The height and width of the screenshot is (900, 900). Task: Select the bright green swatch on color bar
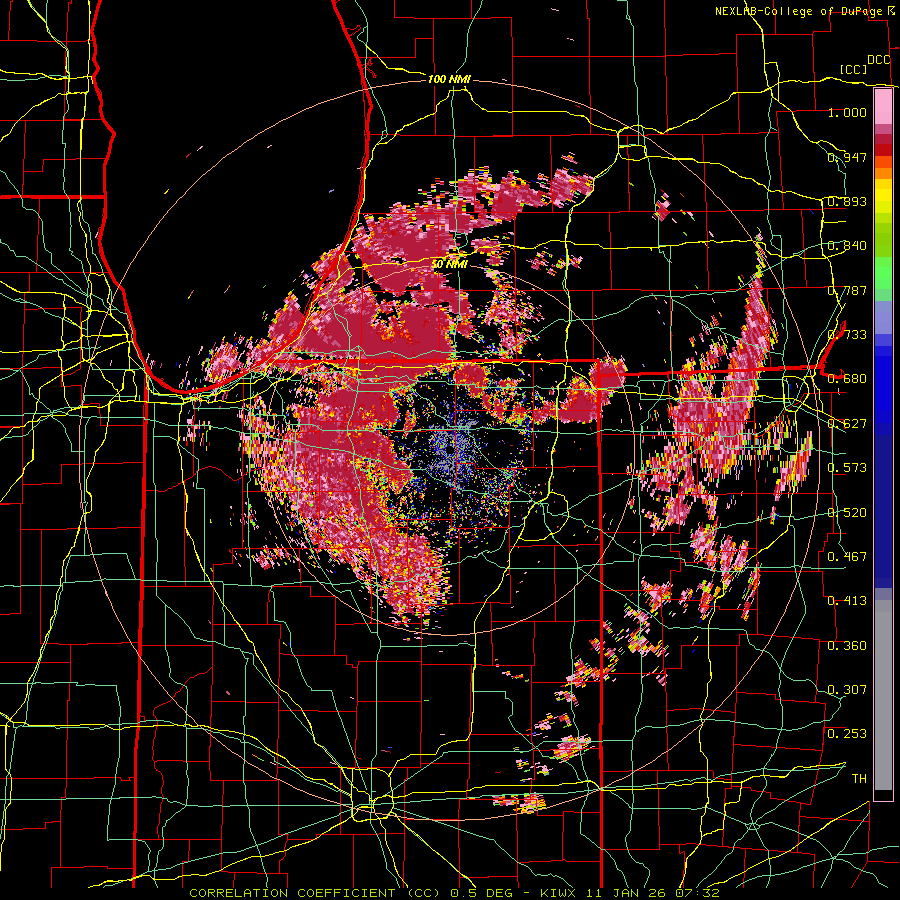pos(883,273)
